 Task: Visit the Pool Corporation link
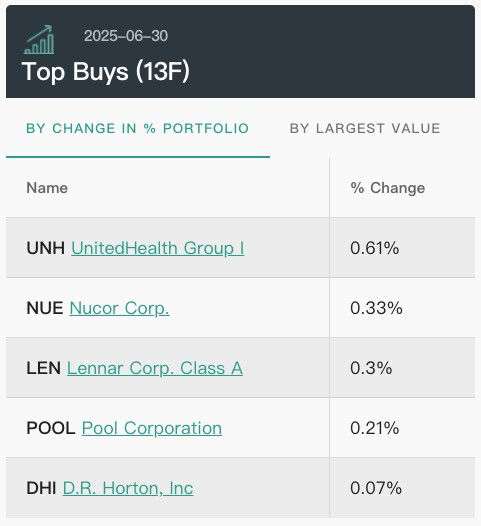(x=152, y=428)
